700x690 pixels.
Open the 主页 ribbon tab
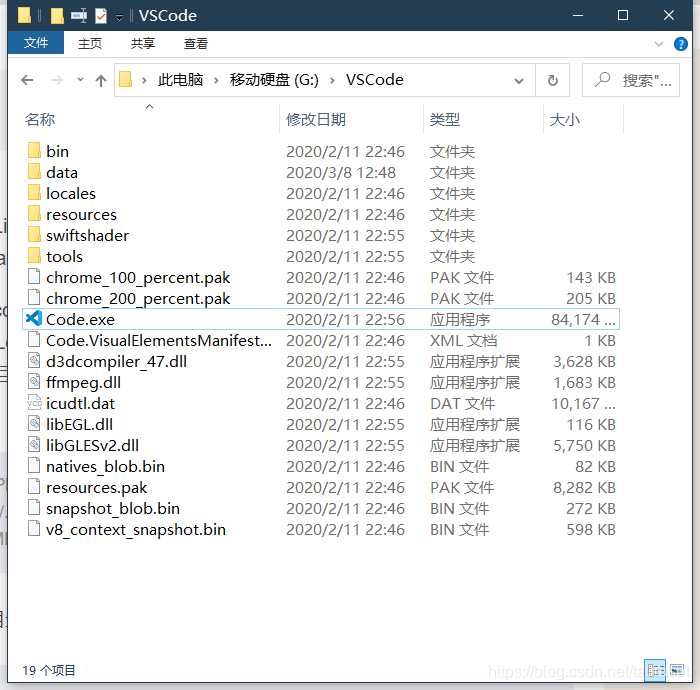tap(90, 43)
